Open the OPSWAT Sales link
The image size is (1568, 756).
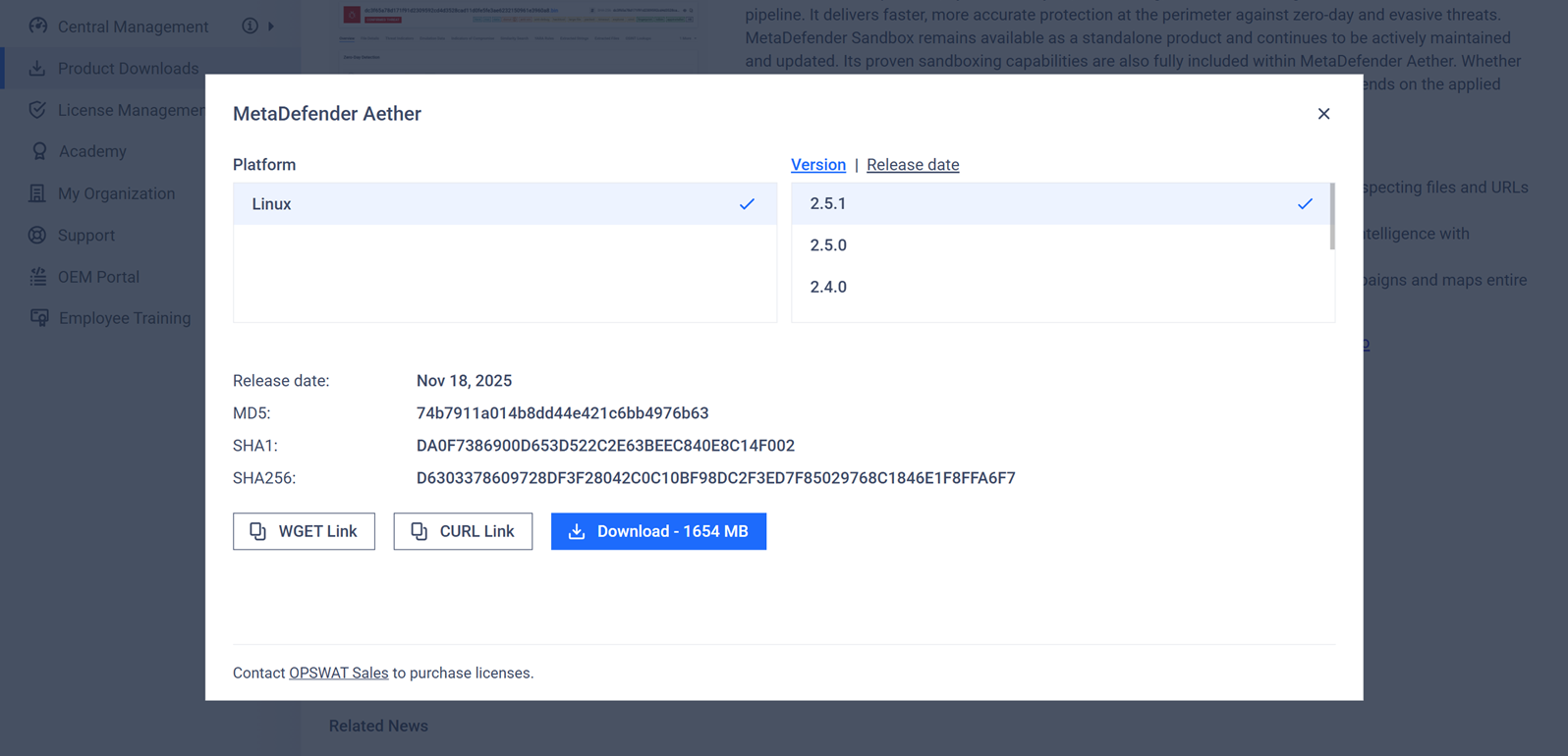(x=338, y=673)
